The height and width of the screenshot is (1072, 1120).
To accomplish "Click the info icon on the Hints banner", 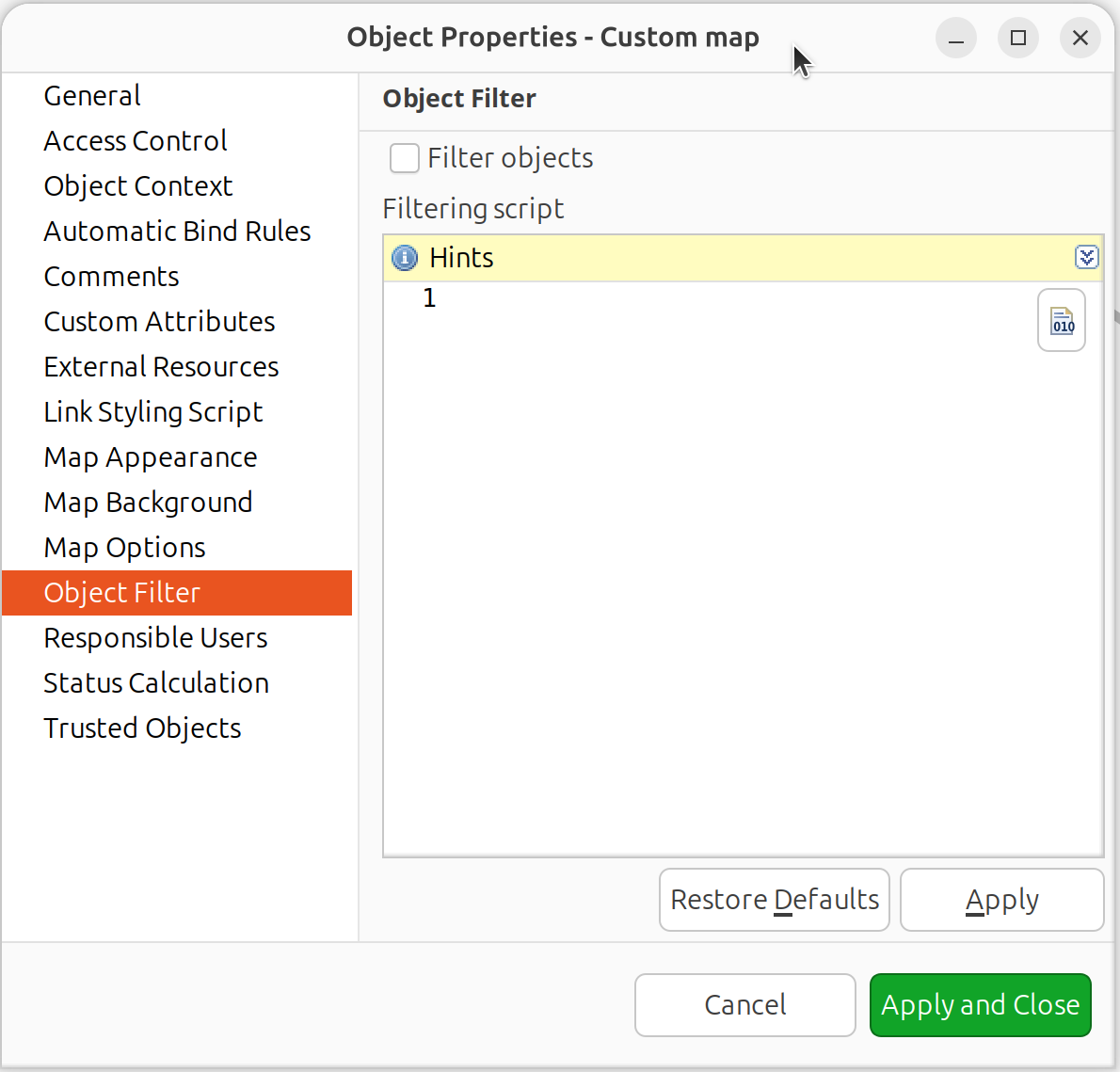I will pos(404,257).
